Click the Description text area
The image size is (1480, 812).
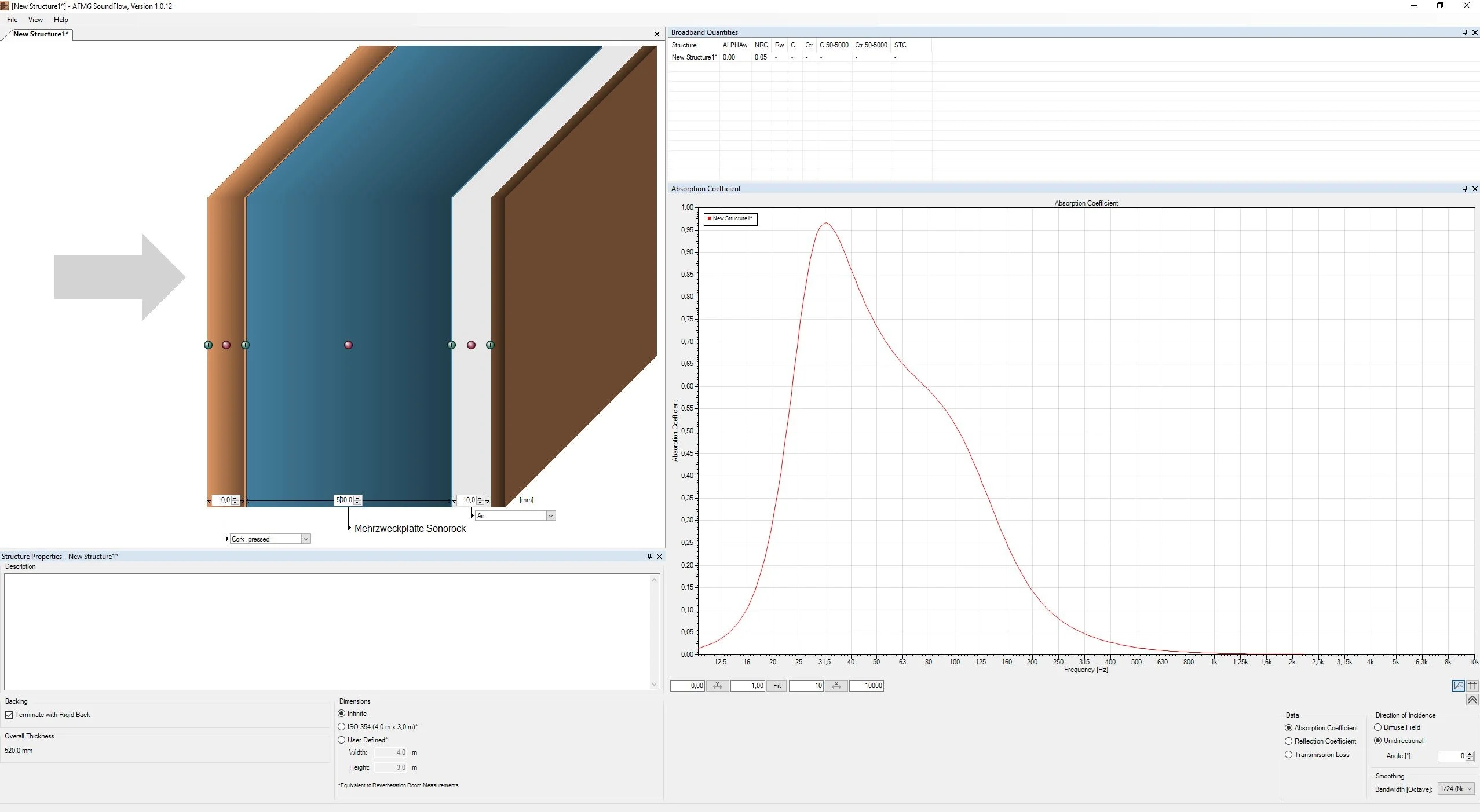click(331, 632)
